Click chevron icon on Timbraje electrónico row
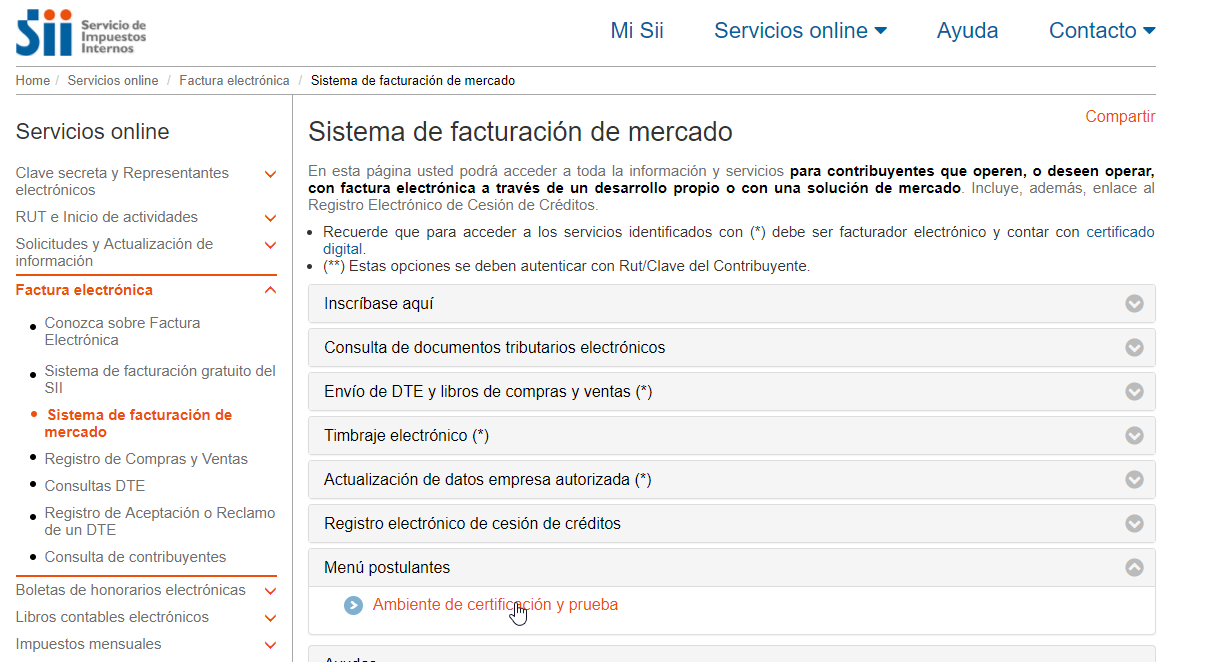This screenshot has width=1211, height=662. (x=1134, y=436)
